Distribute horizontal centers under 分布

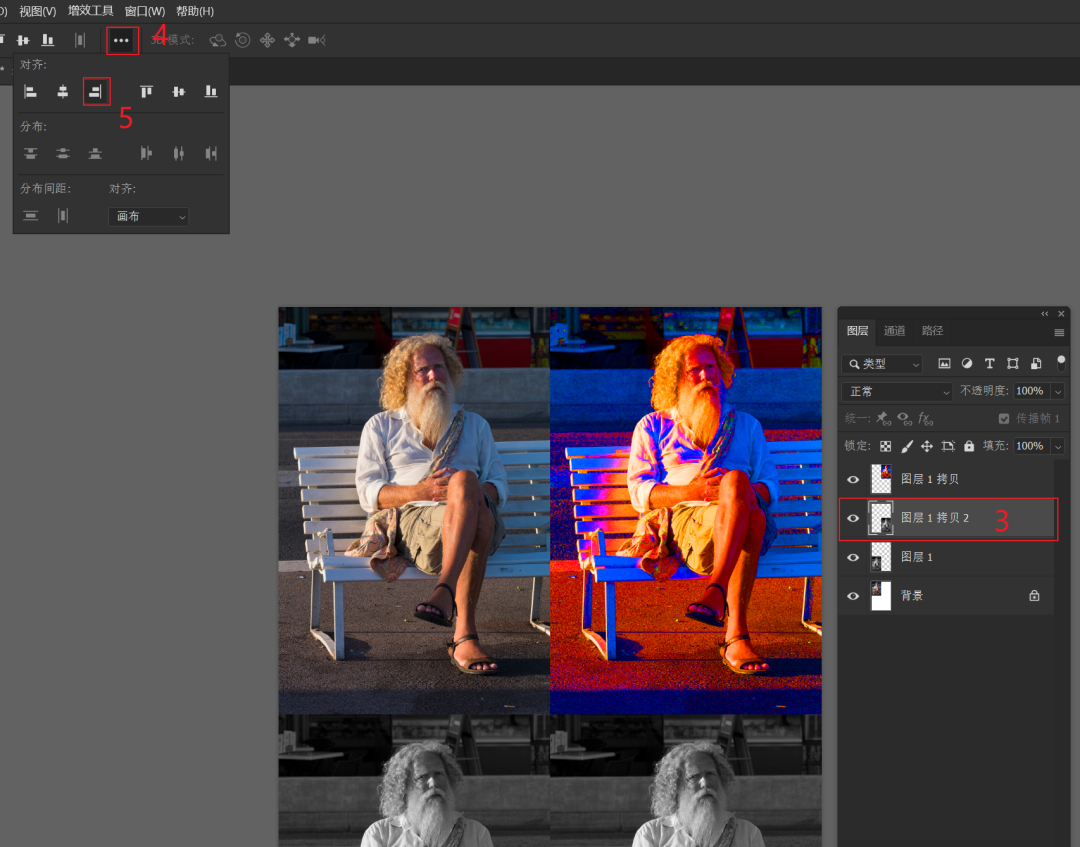coord(178,154)
